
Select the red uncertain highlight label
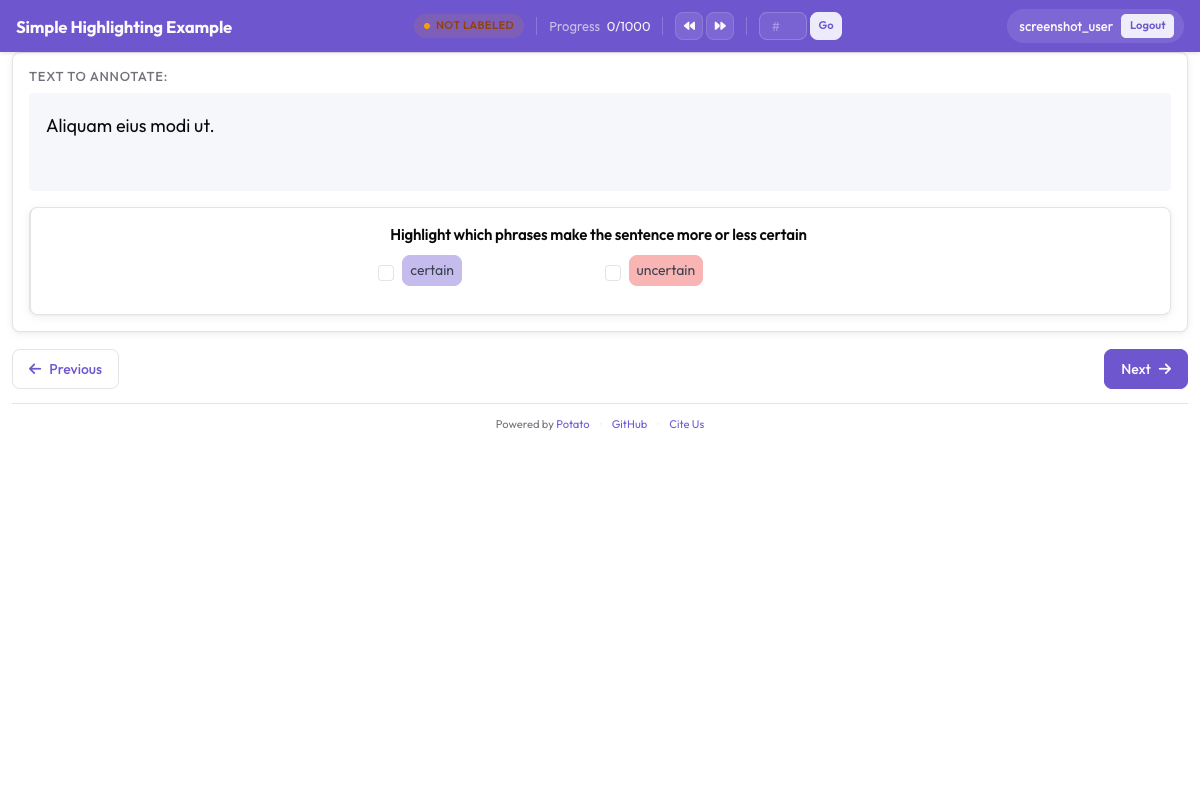click(665, 270)
